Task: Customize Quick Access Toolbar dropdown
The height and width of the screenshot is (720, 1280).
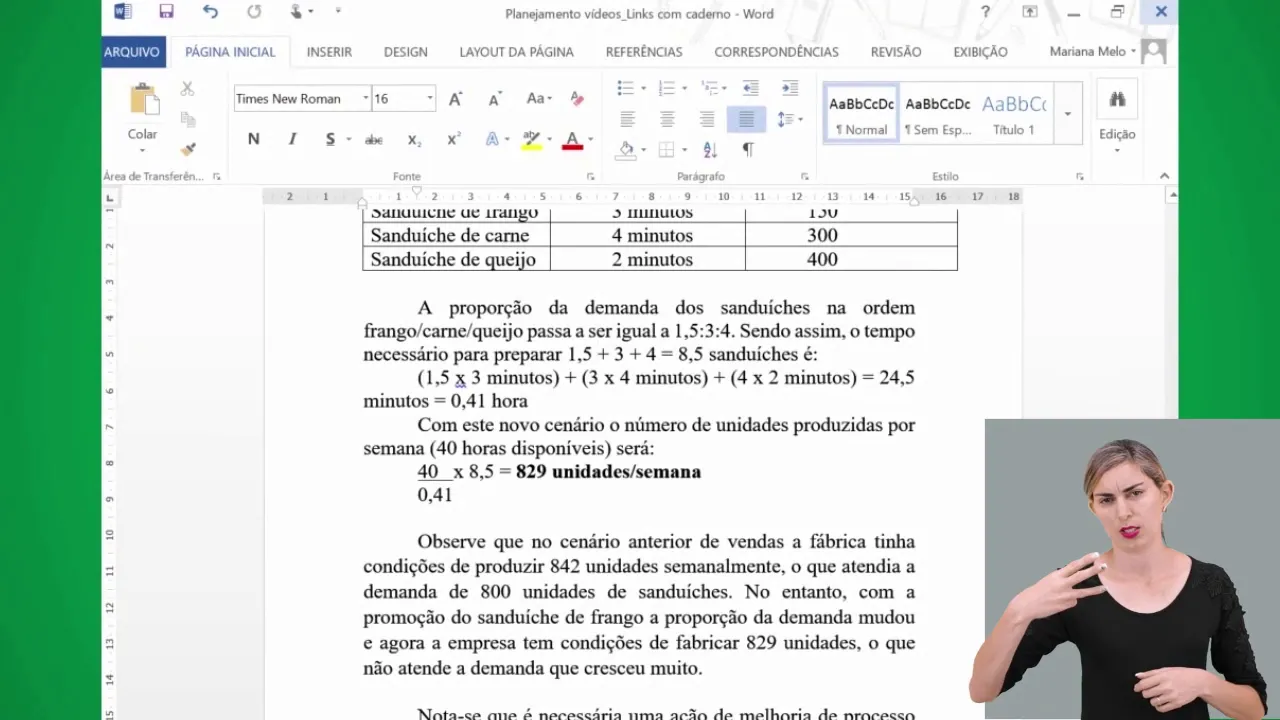Action: tap(338, 12)
